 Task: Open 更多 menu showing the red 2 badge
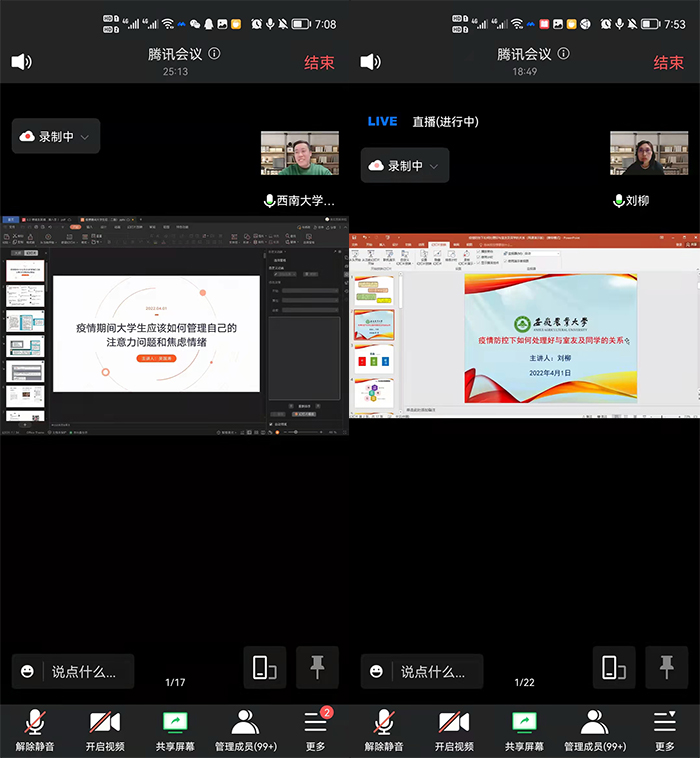click(316, 730)
